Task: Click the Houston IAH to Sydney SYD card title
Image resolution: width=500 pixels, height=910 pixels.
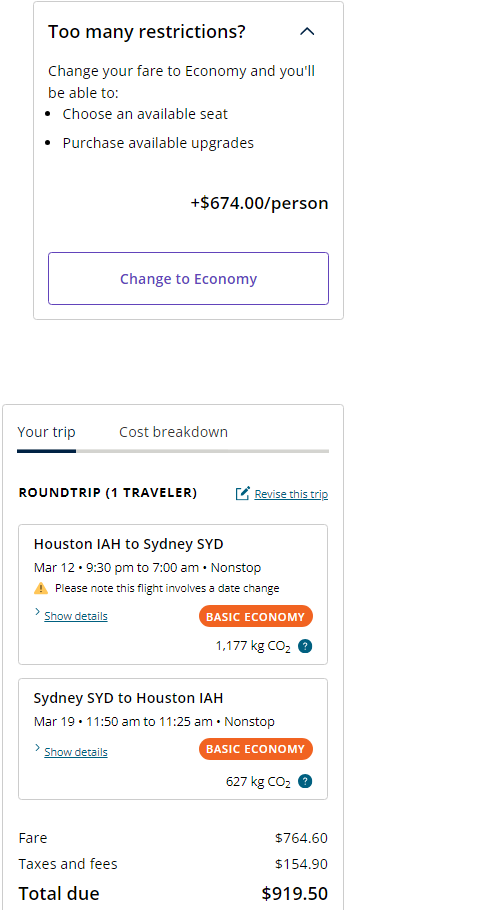Action: [x=129, y=544]
